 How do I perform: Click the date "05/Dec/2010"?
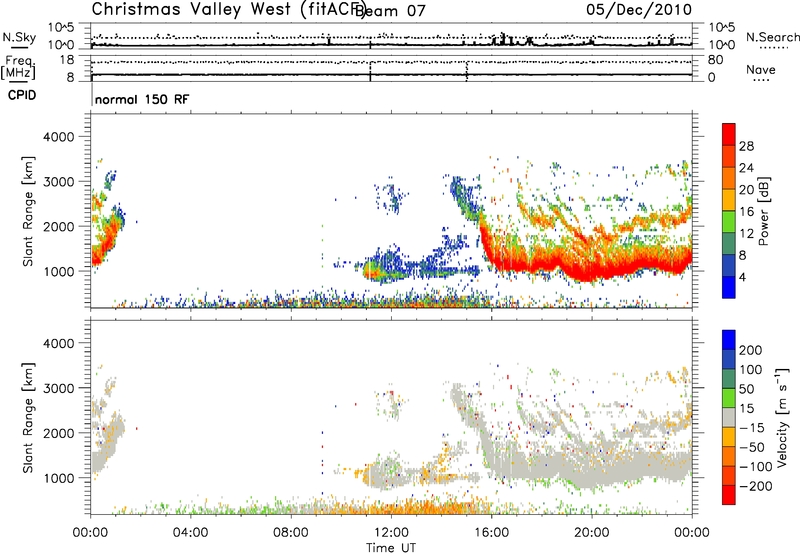pyautogui.click(x=639, y=9)
